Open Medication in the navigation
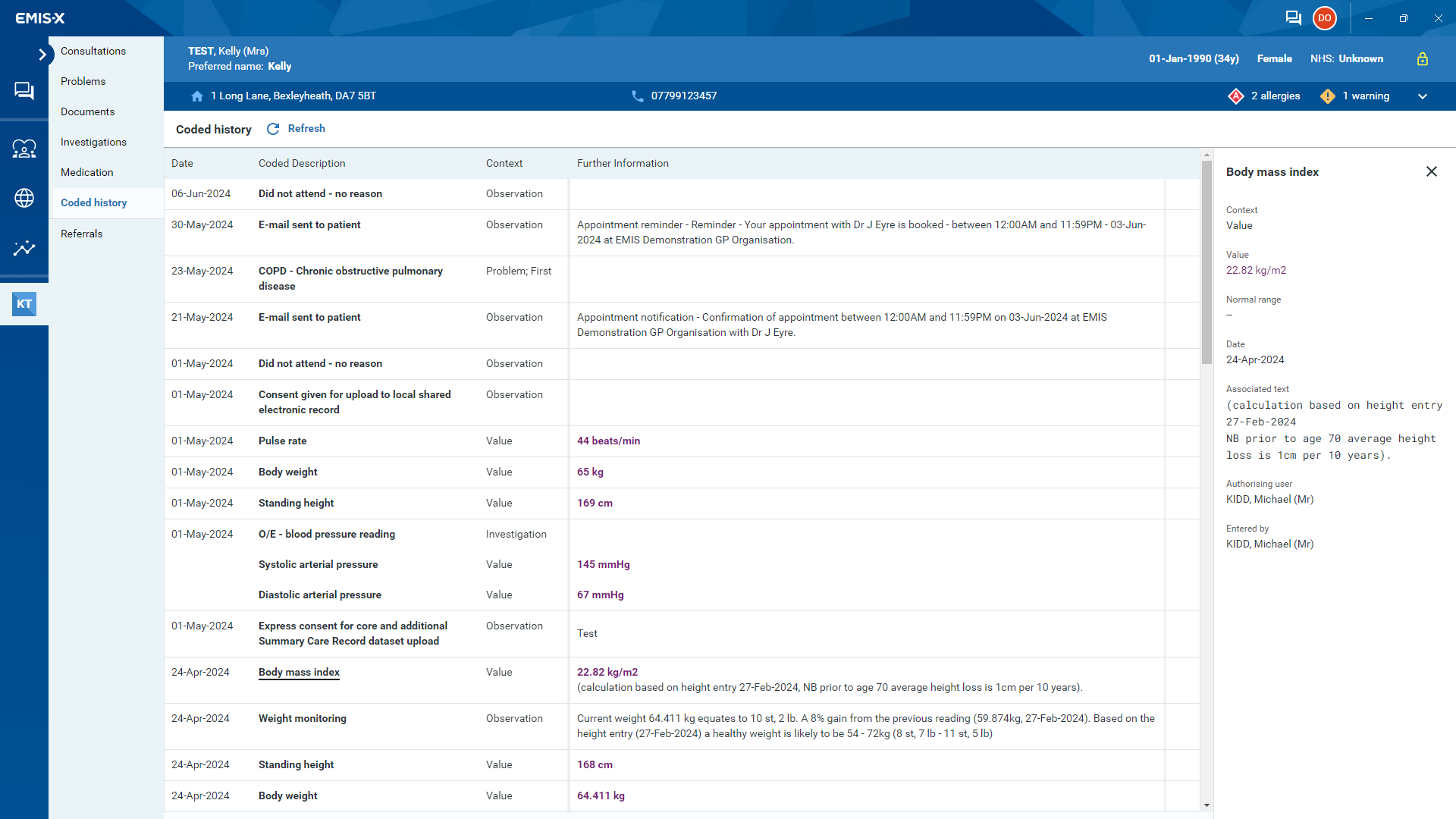Image resolution: width=1456 pixels, height=819 pixels. [87, 172]
